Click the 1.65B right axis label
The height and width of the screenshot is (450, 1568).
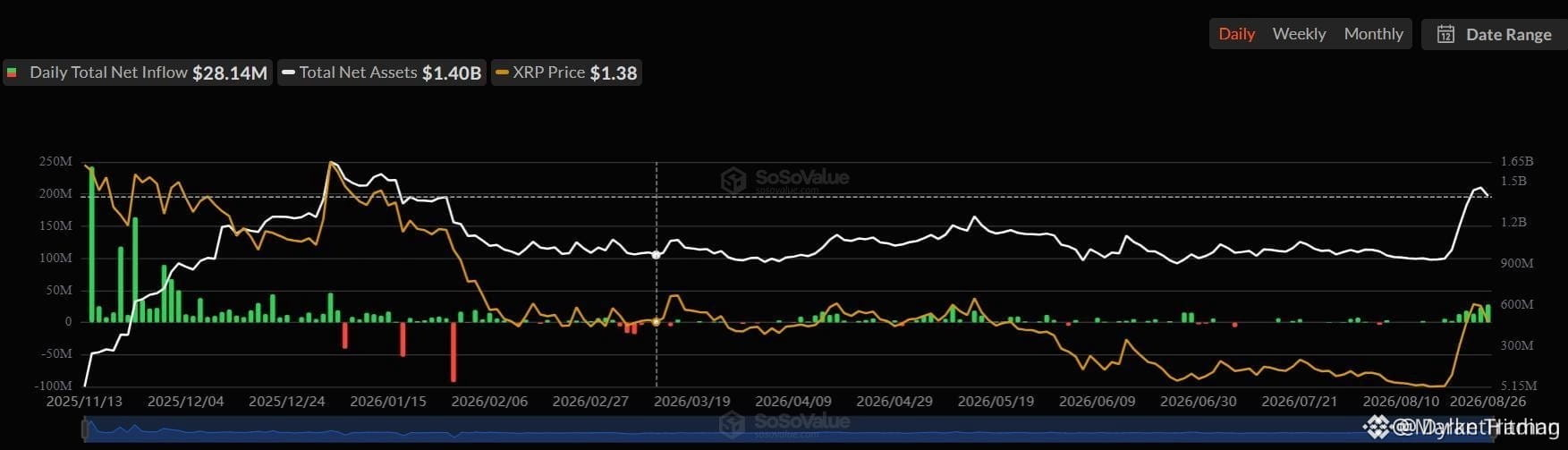[x=1517, y=161]
